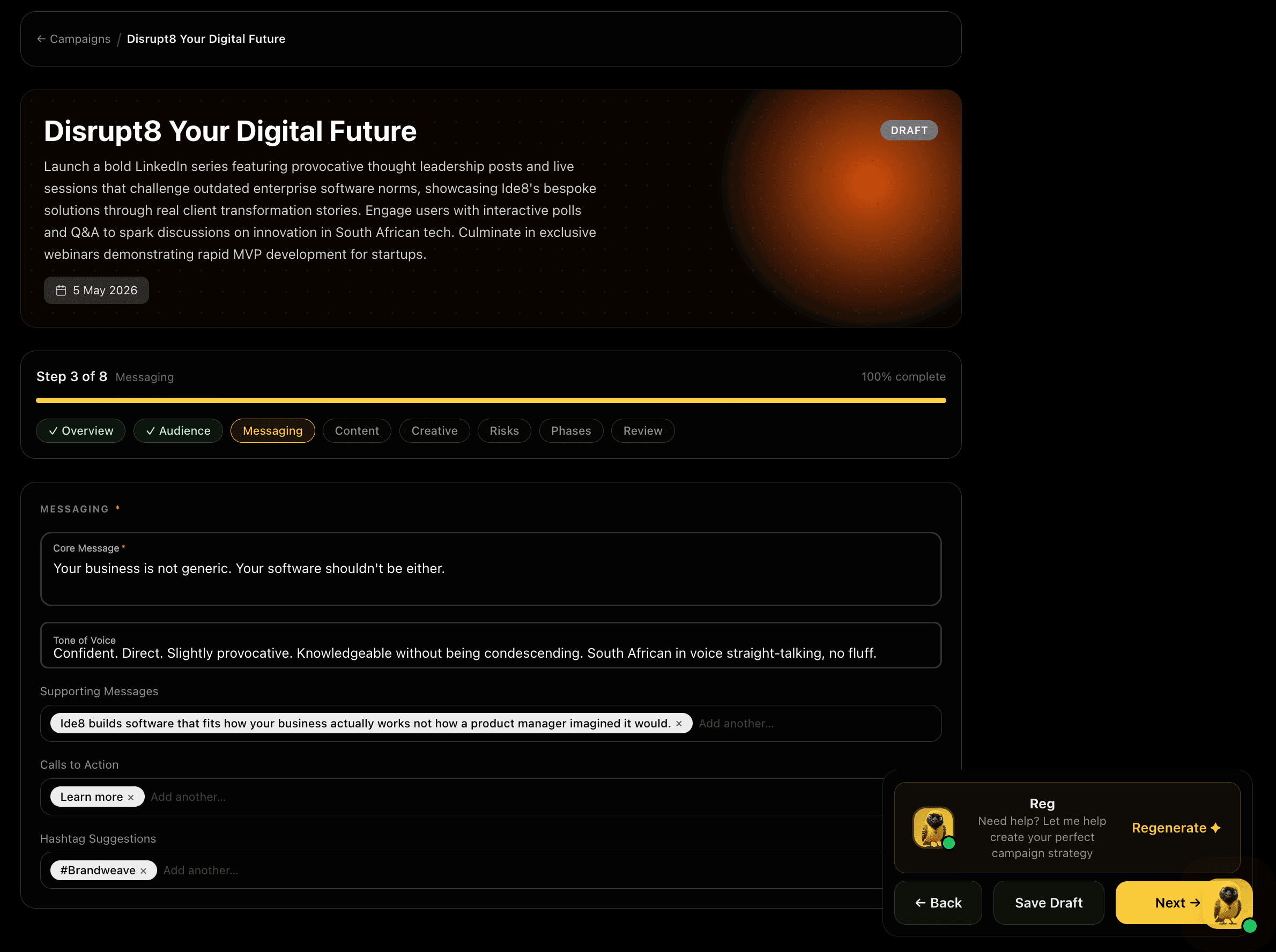The width and height of the screenshot is (1276, 952).
Task: Click the #Brandweave chip text
Action: tap(98, 870)
